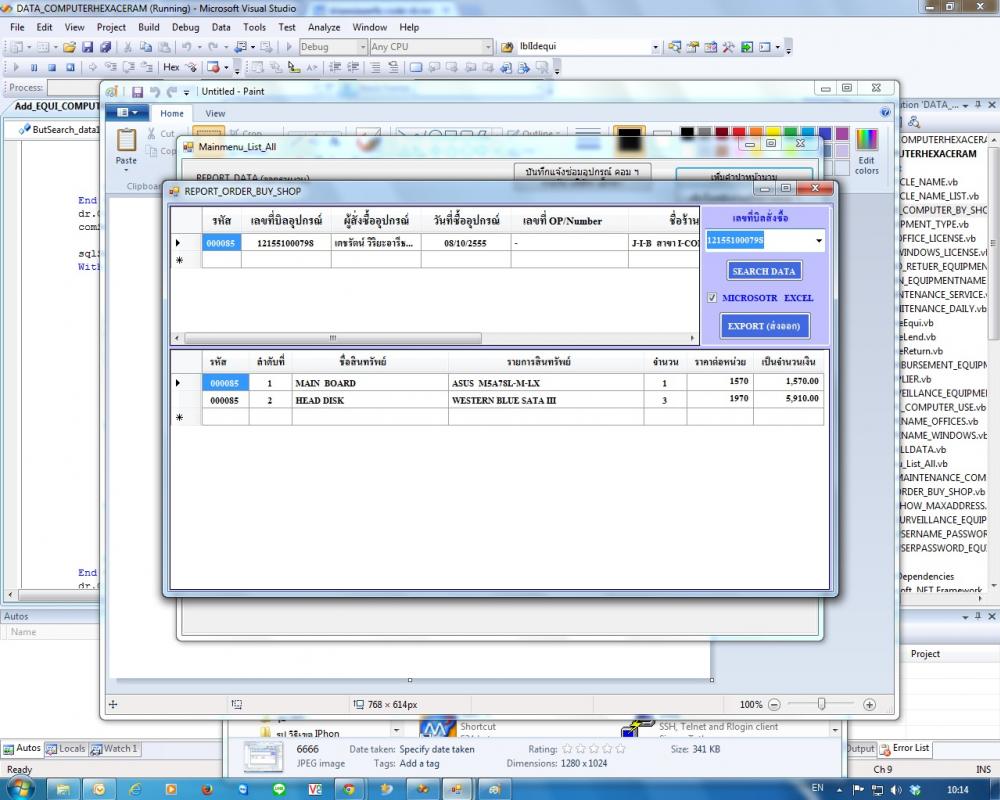Click the Cut scissors icon in Visual Studio toolbar

128,47
